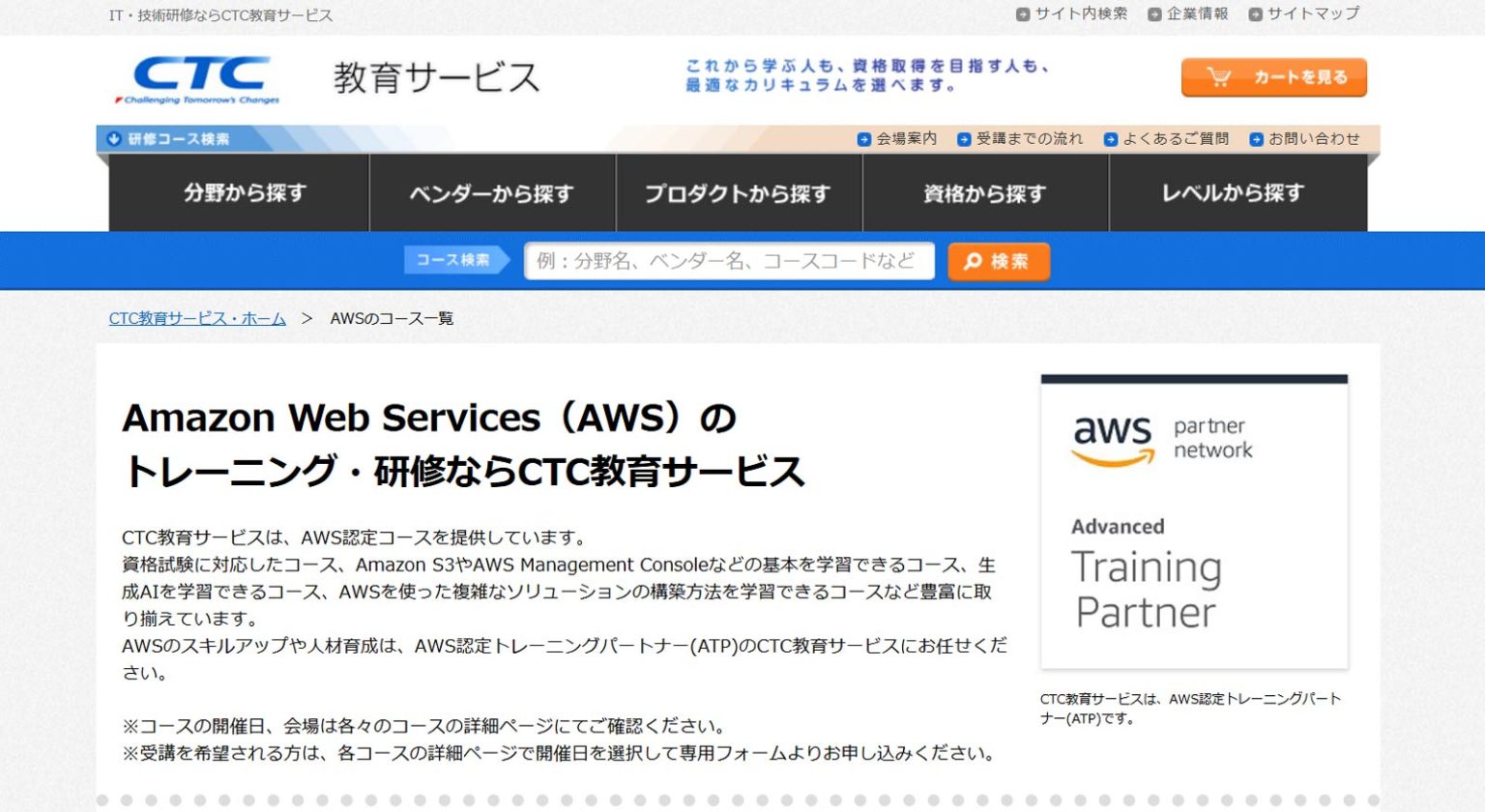Click the arrow icon beside サイト内検索
The image size is (1485, 812).
pos(1022,14)
